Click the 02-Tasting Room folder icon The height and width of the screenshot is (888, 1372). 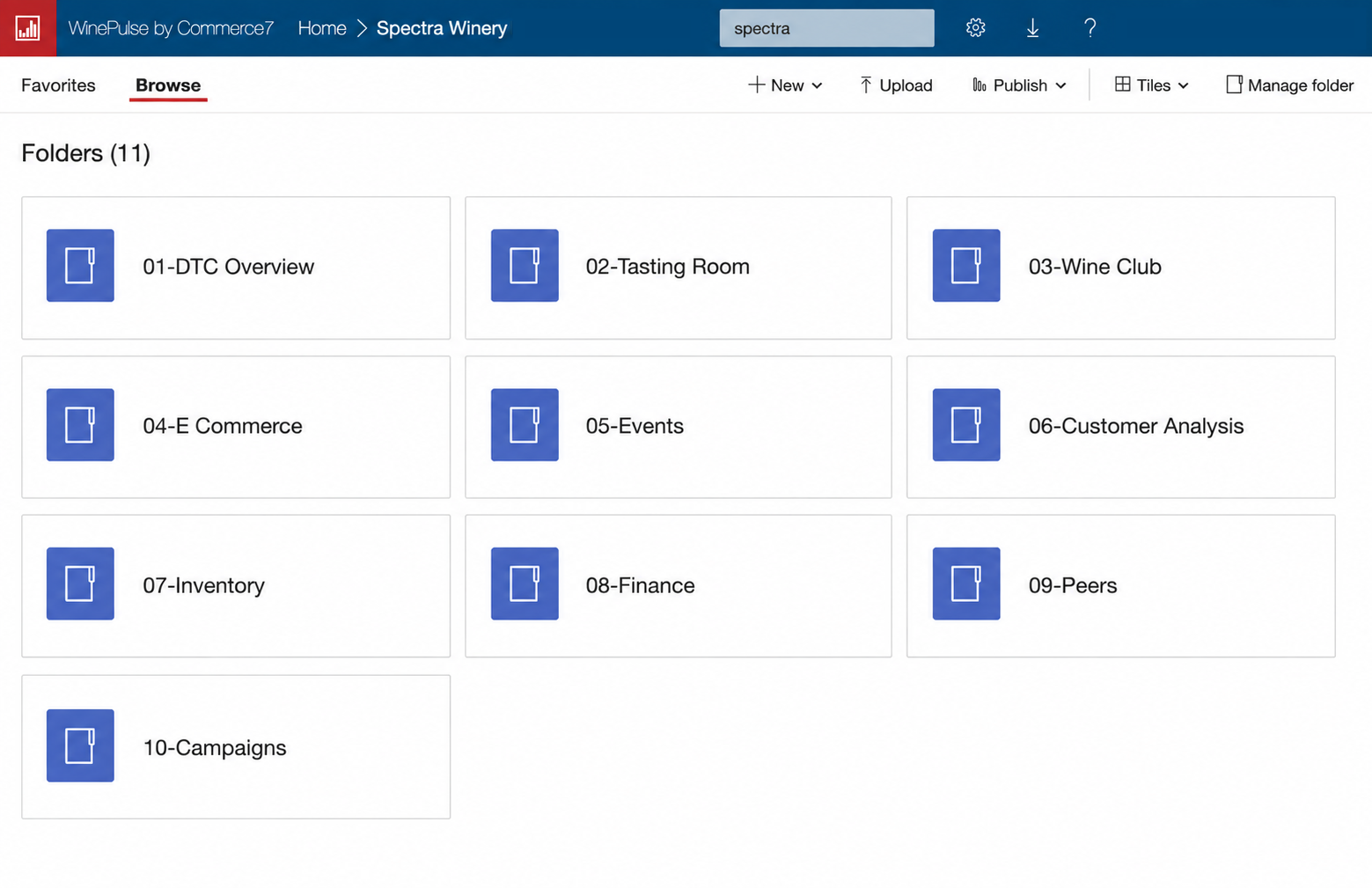coord(525,266)
